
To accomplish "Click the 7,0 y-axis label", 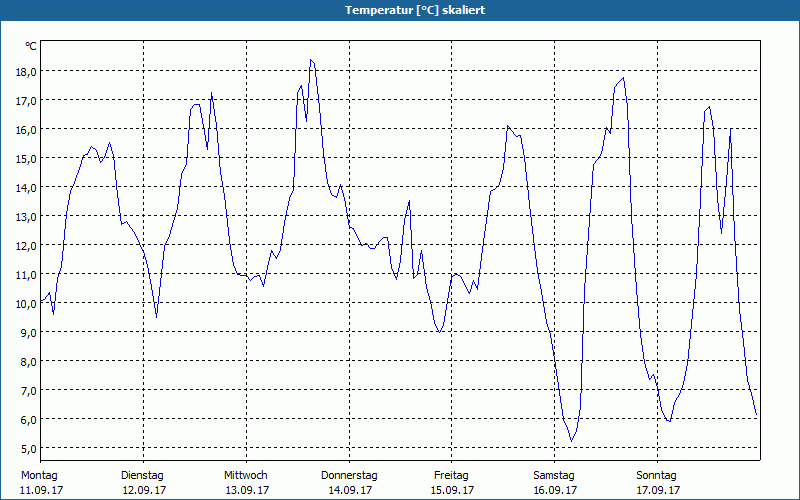I will [x=28, y=392].
